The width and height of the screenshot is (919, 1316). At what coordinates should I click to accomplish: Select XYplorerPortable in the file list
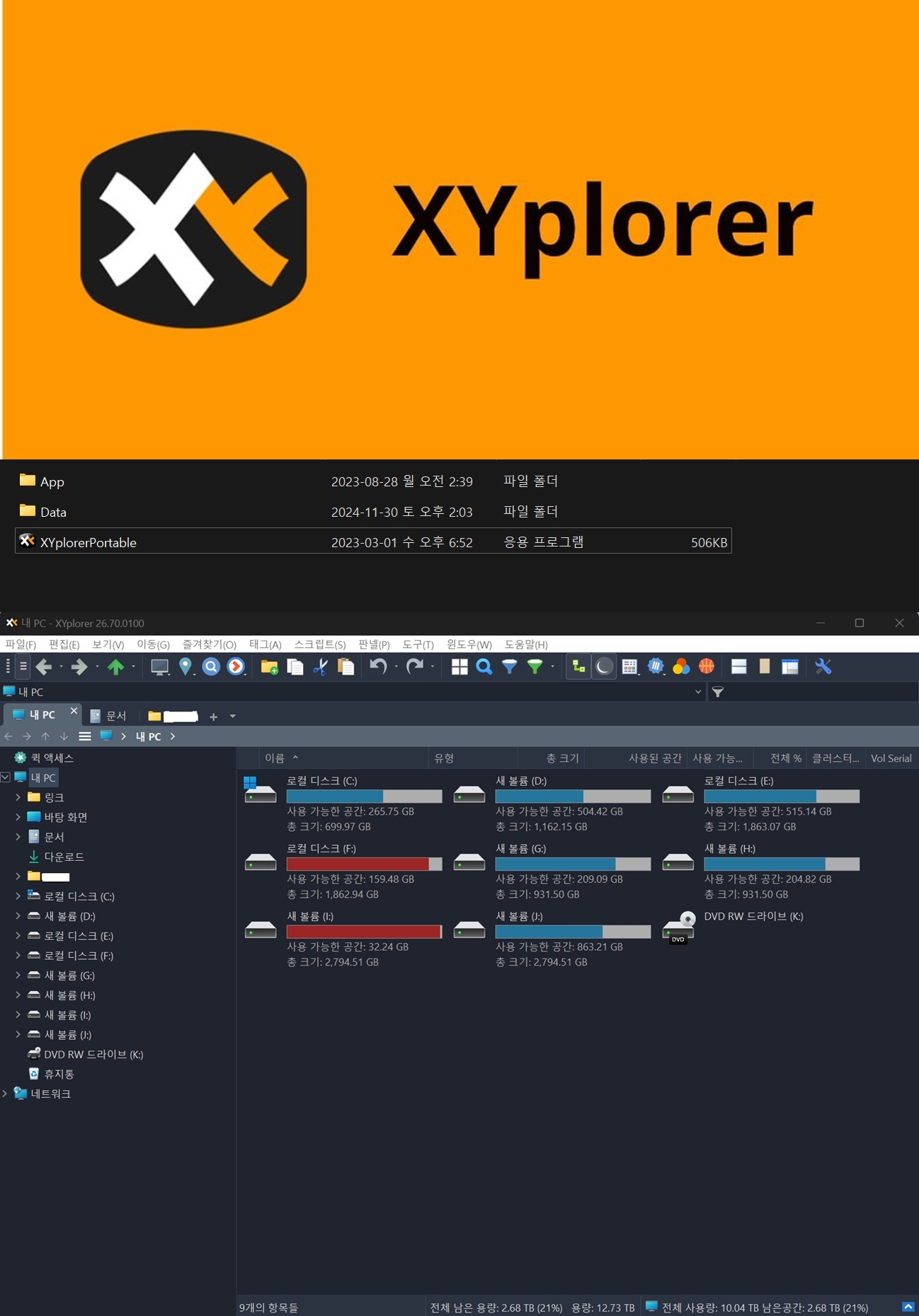point(373,542)
